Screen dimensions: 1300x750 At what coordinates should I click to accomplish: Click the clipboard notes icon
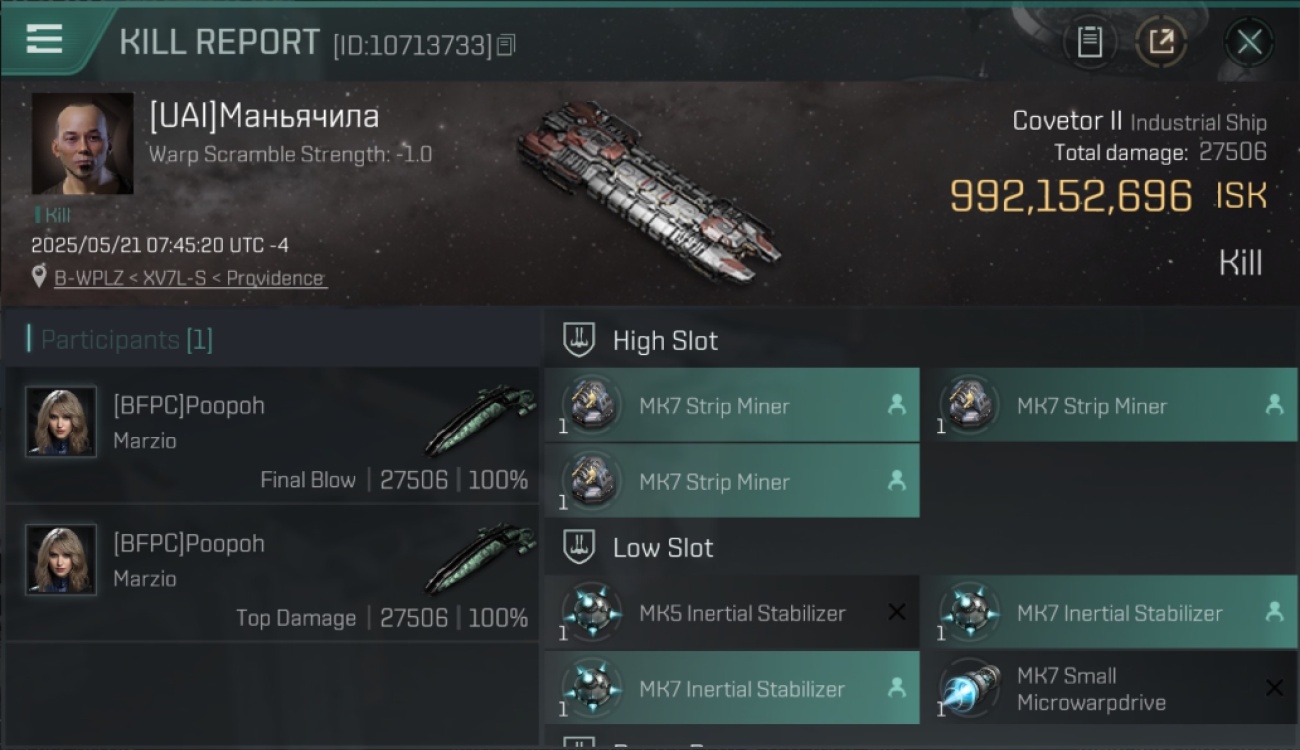point(1089,42)
